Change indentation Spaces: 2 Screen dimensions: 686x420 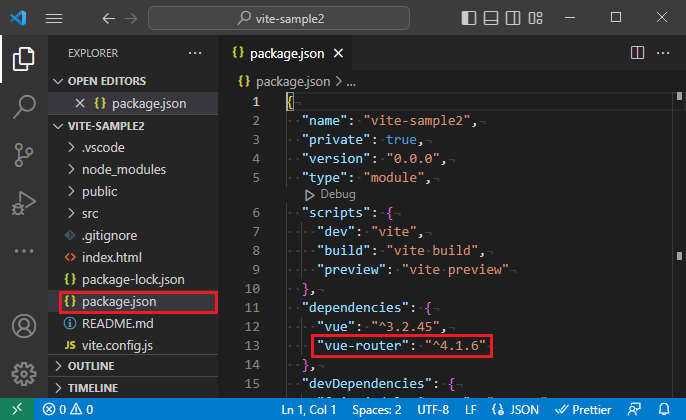click(x=377, y=410)
